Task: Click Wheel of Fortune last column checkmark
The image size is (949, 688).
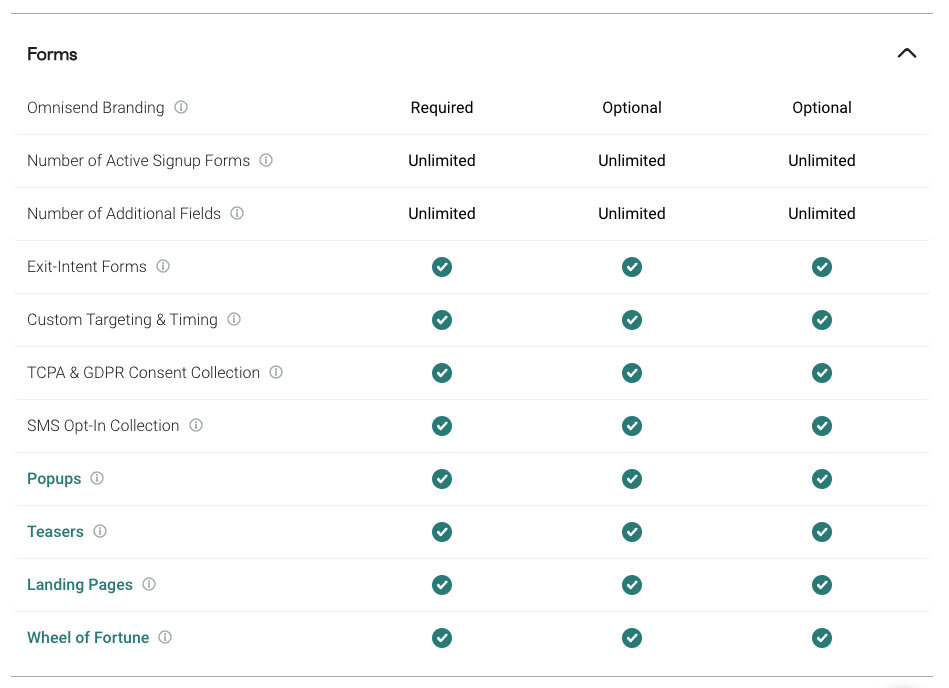Action: click(x=822, y=638)
